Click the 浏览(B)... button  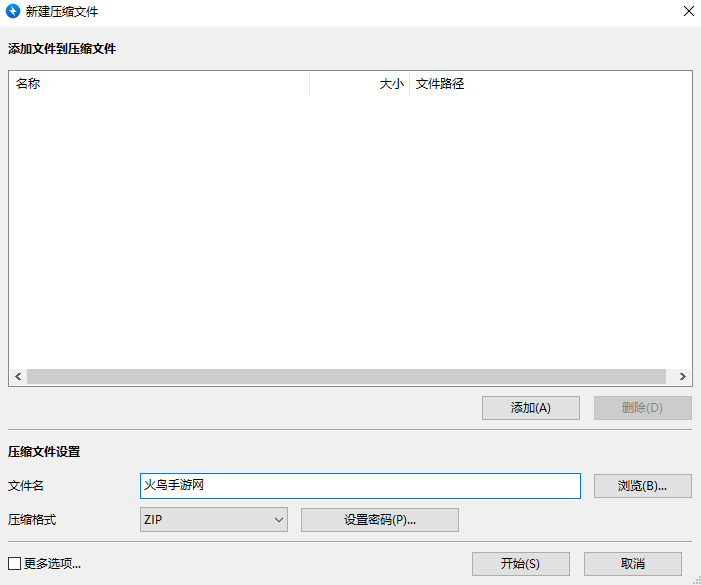click(642, 486)
